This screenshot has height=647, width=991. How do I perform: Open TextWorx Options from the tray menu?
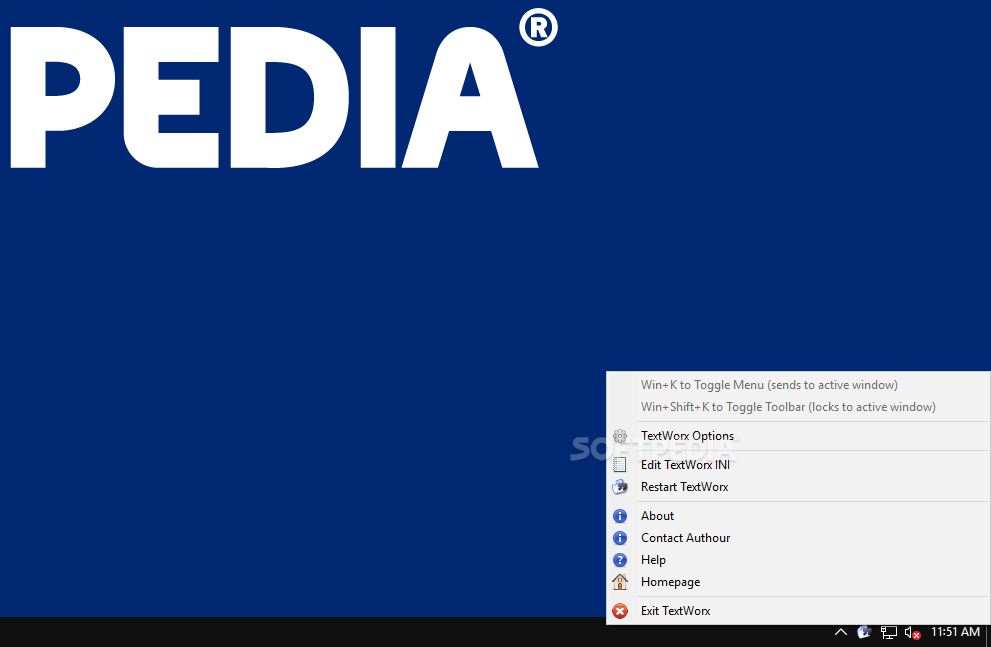tap(798, 436)
